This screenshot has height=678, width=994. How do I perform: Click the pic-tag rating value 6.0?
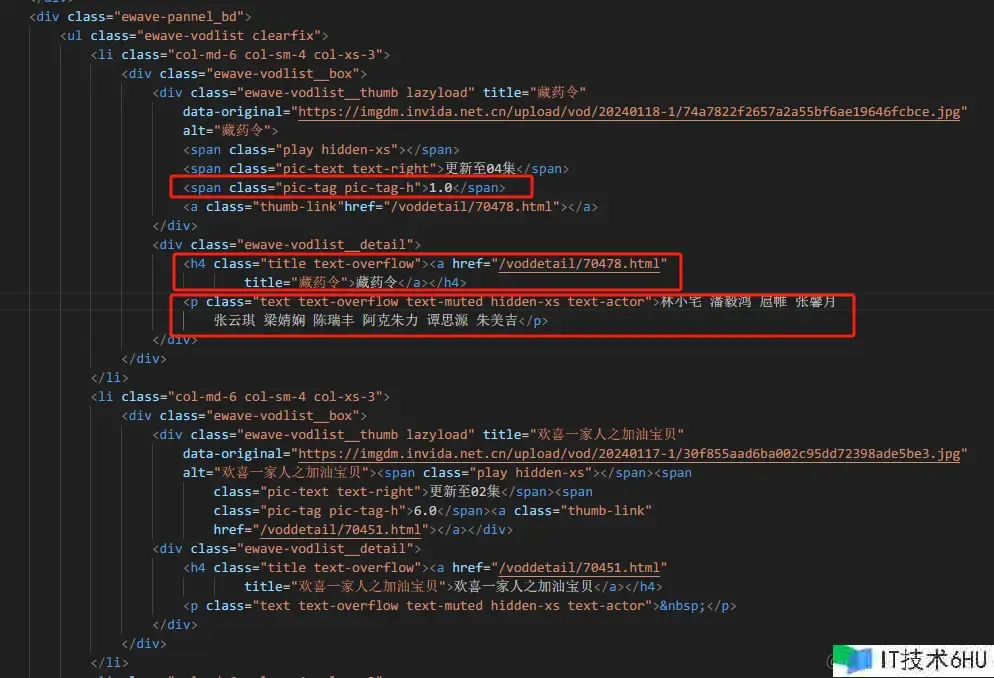coord(425,511)
